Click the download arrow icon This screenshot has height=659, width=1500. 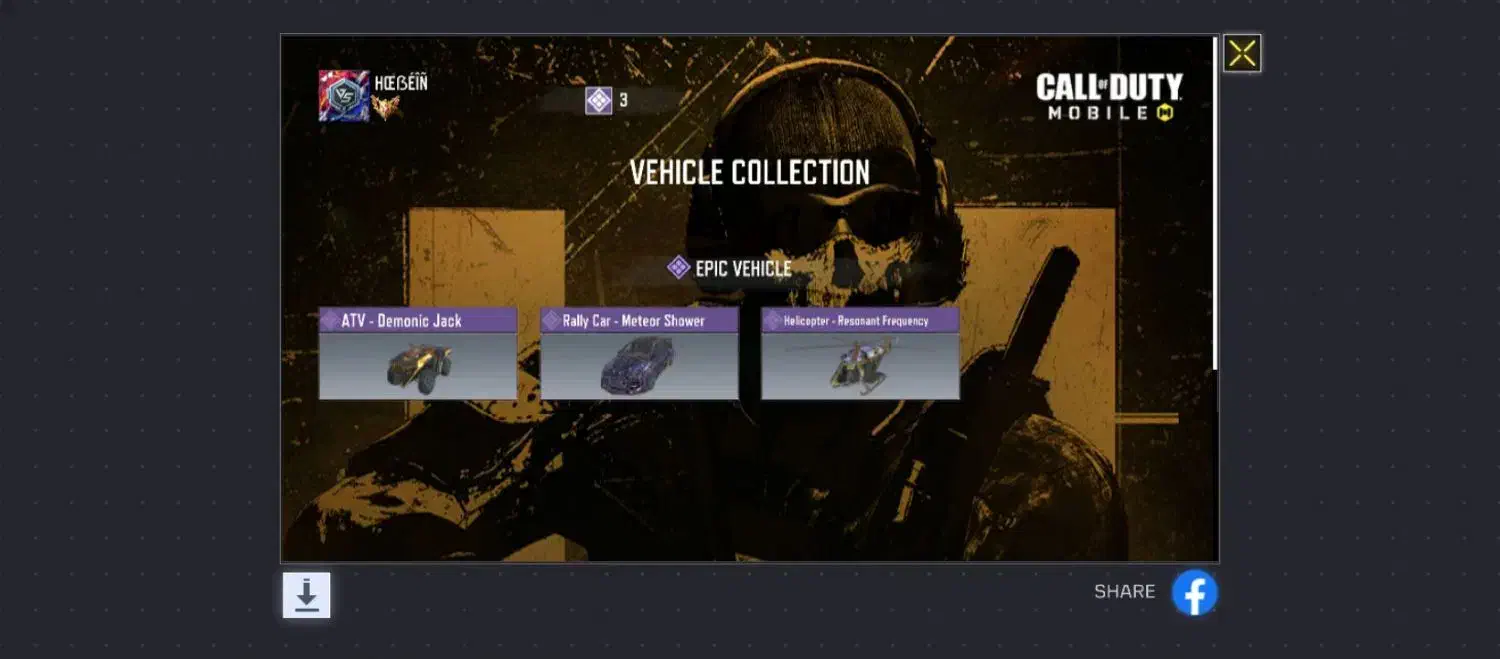306,595
